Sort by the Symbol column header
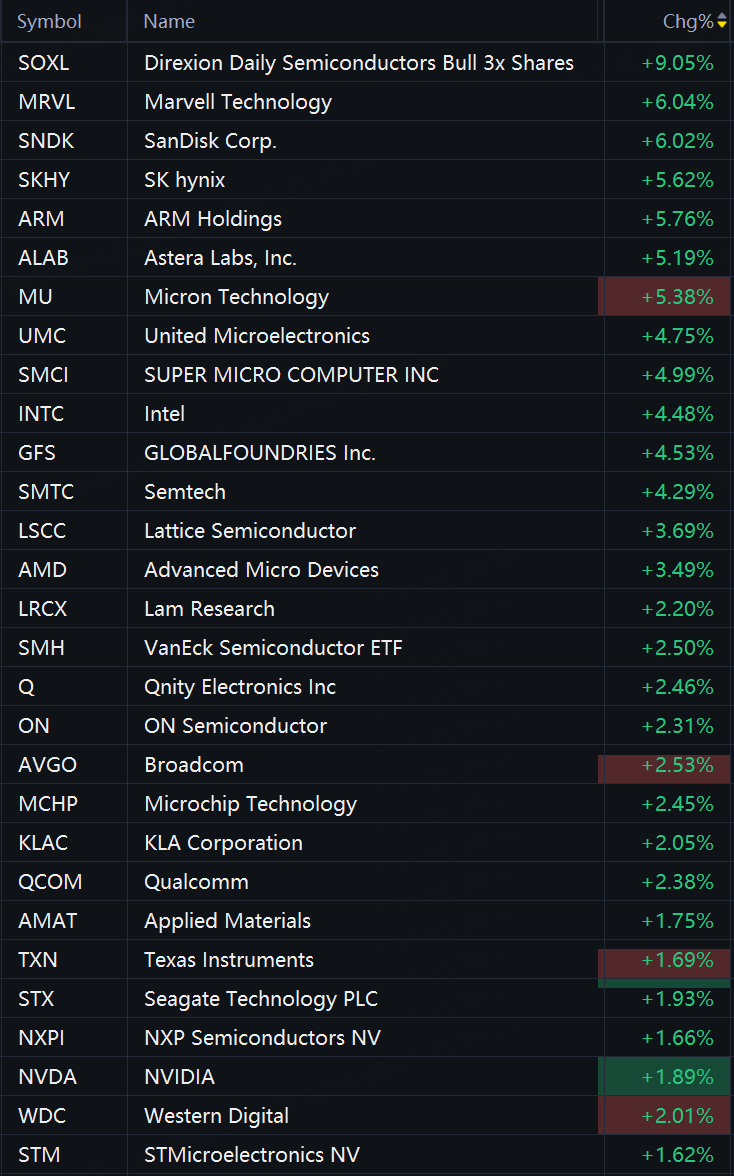 (x=49, y=21)
